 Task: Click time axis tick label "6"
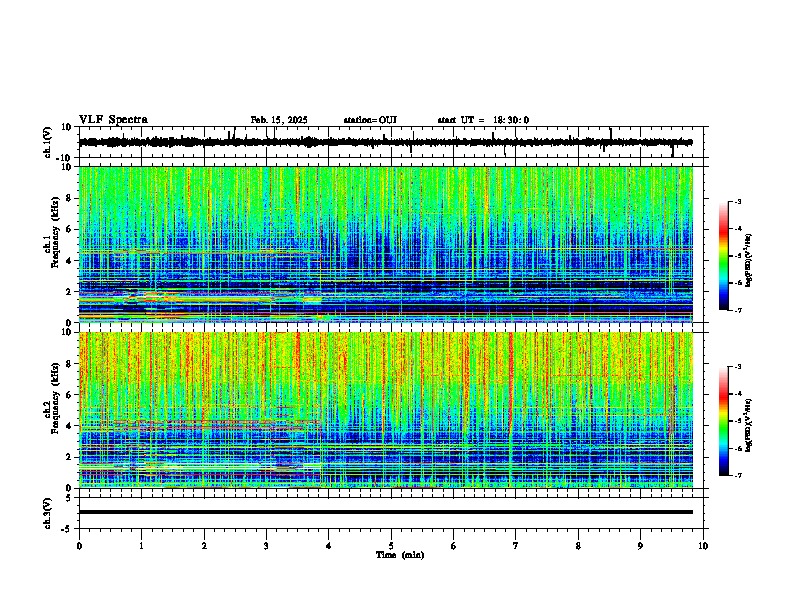coord(454,546)
